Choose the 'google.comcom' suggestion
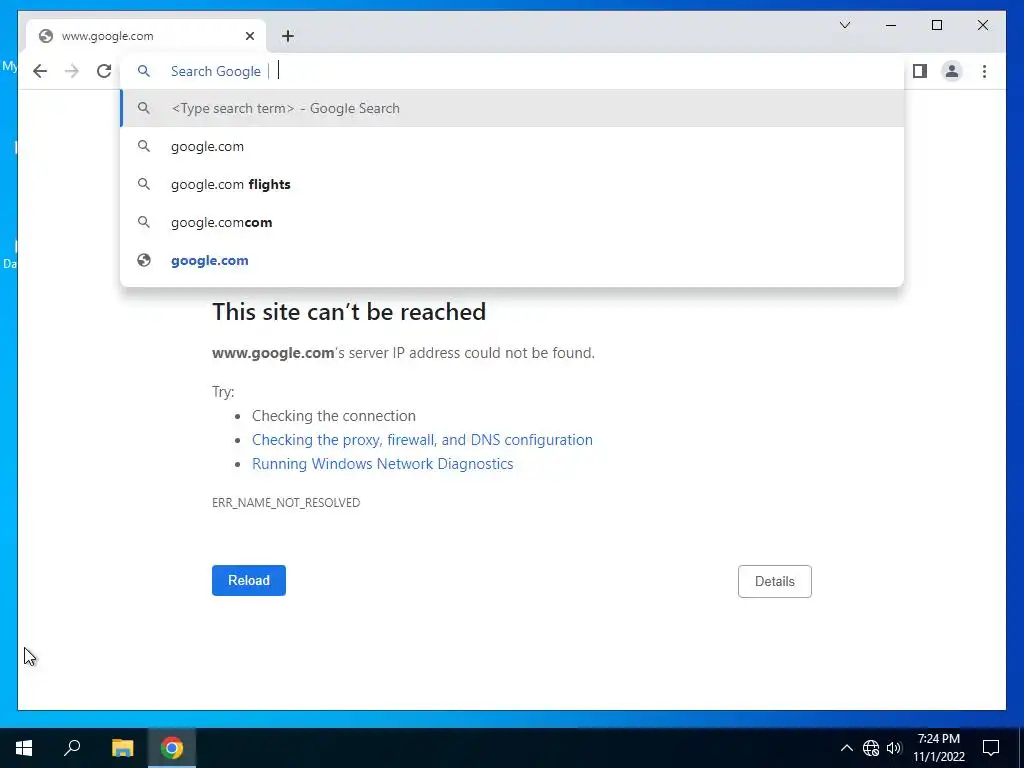Screen dimensions: 1024x768 [513, 222]
